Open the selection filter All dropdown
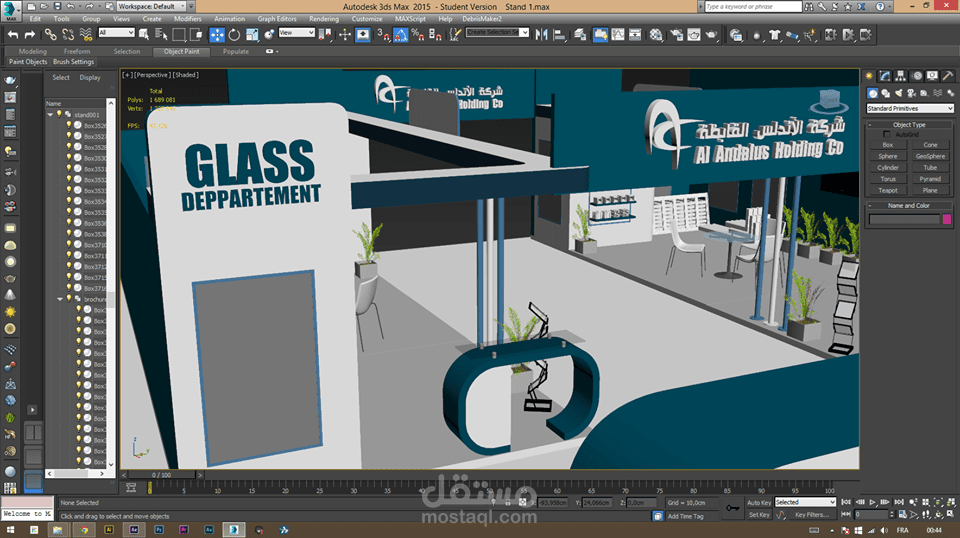 pyautogui.click(x=116, y=32)
